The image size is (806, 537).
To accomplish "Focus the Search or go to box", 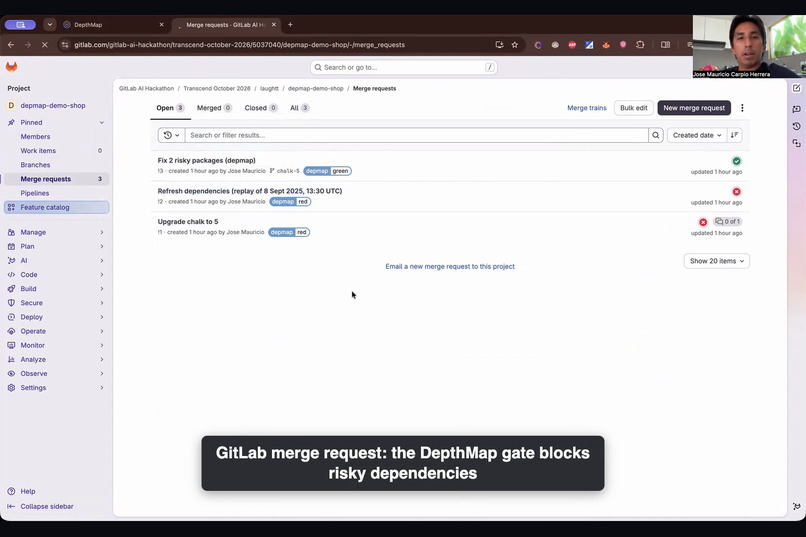I will 404,67.
